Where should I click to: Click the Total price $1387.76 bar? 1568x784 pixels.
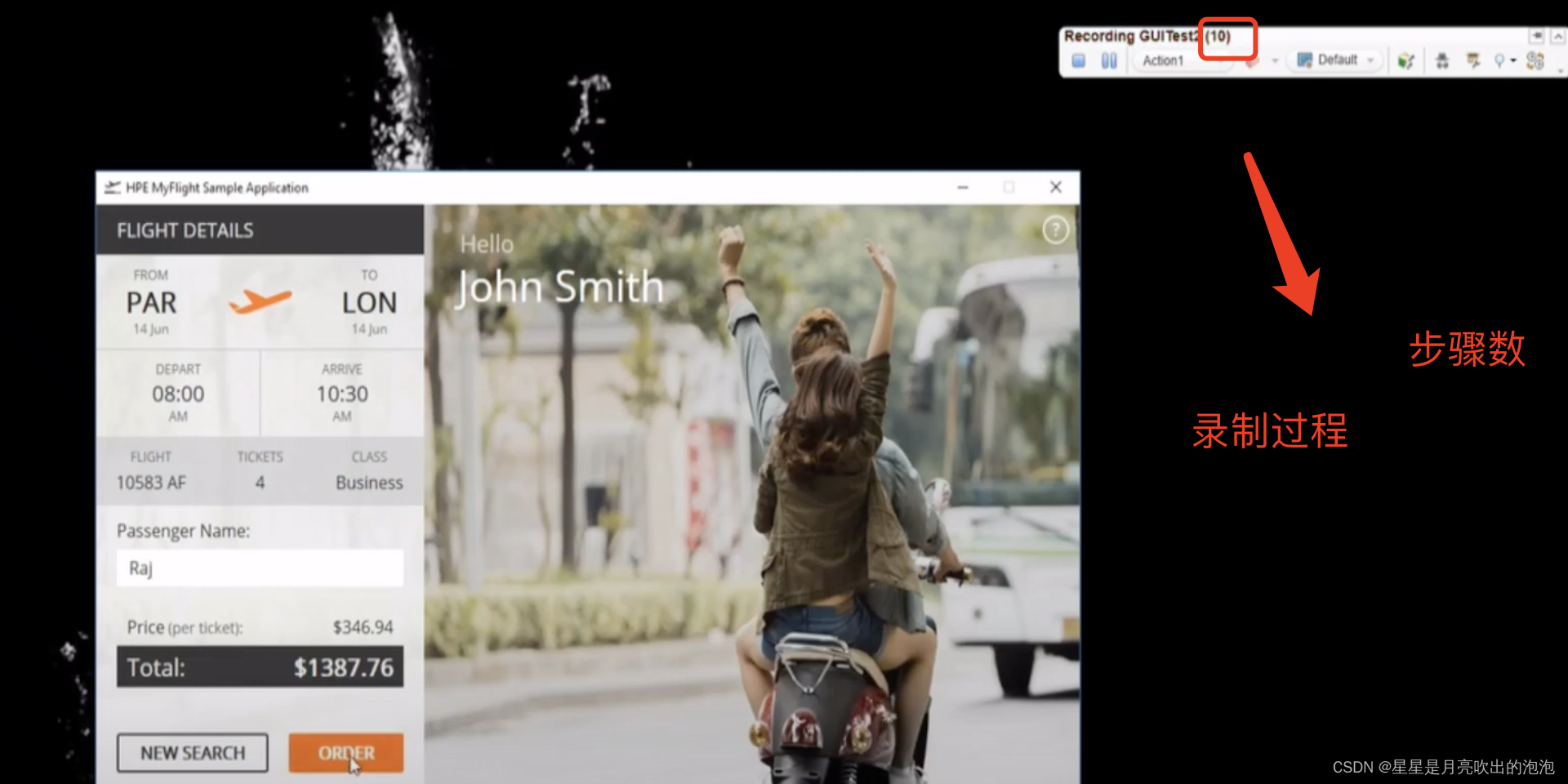[x=260, y=667]
